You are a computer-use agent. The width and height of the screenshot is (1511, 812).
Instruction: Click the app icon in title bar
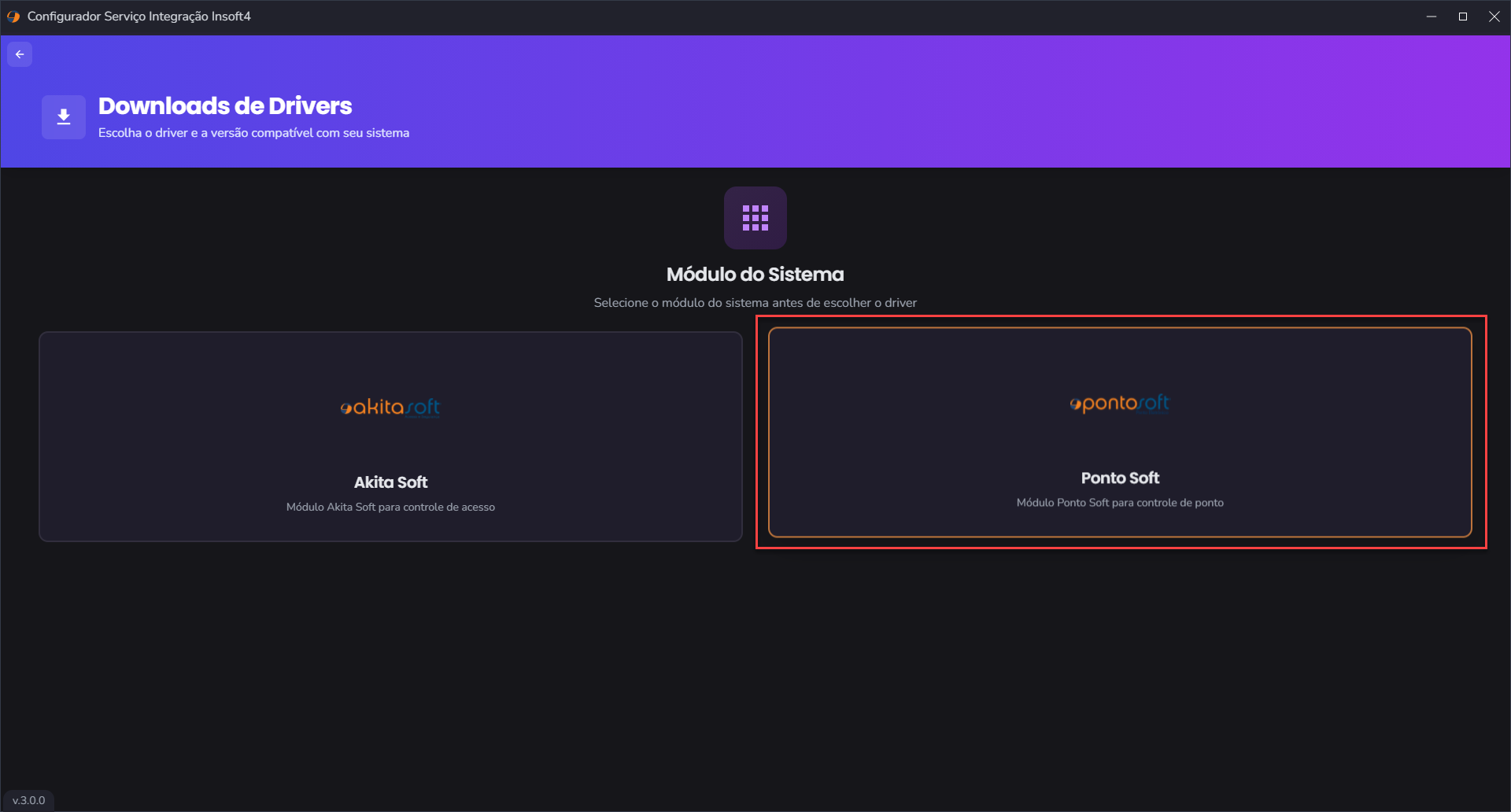(13, 17)
